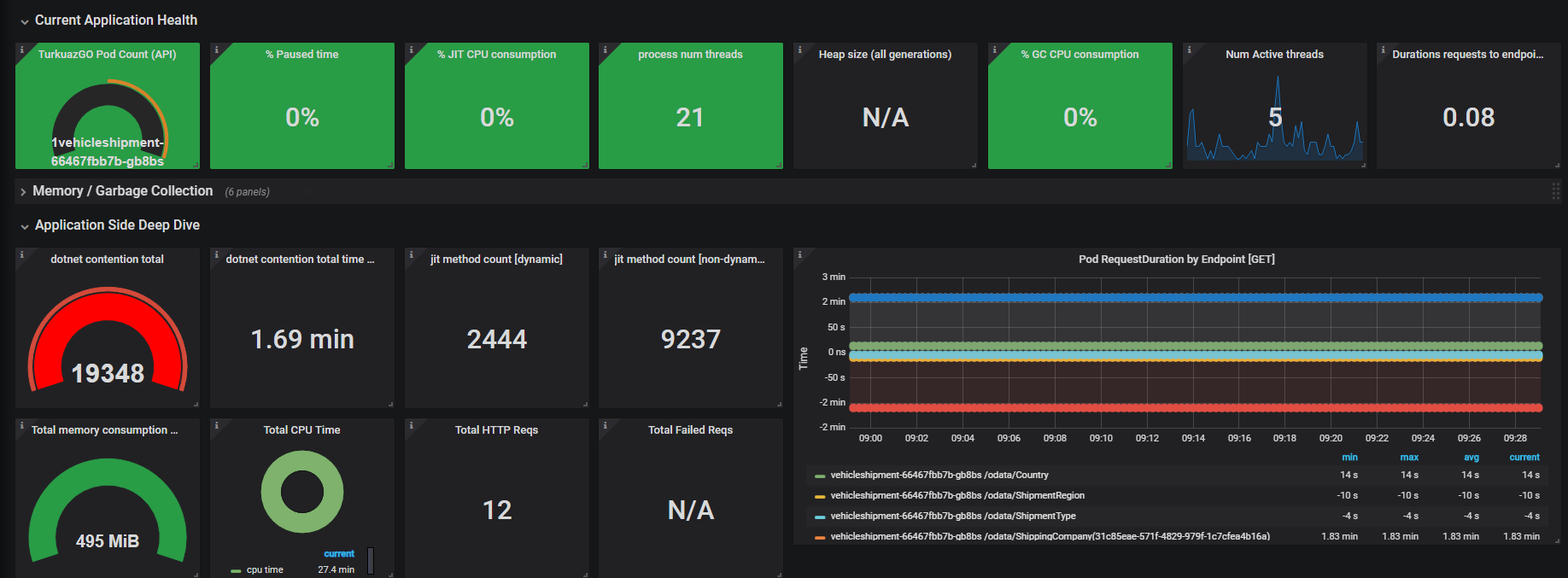Open Total memory consumption panel title menu
The width and height of the screenshot is (1568, 578).
105,429
